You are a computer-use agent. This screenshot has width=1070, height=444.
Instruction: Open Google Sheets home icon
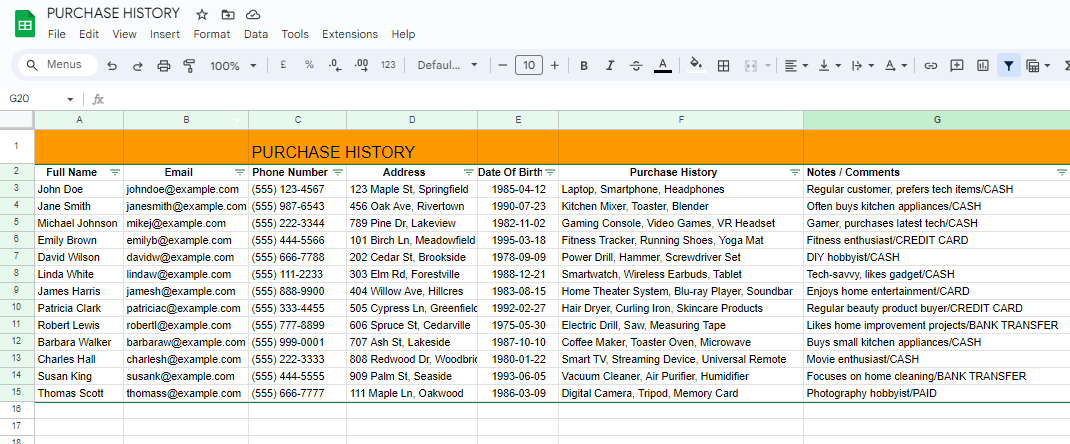[x=25, y=25]
